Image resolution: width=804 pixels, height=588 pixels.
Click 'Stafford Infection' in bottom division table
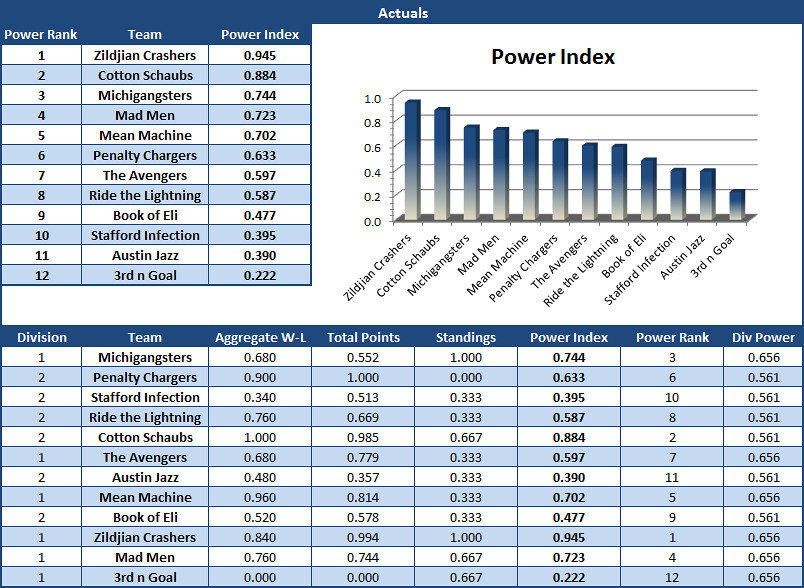[145, 397]
